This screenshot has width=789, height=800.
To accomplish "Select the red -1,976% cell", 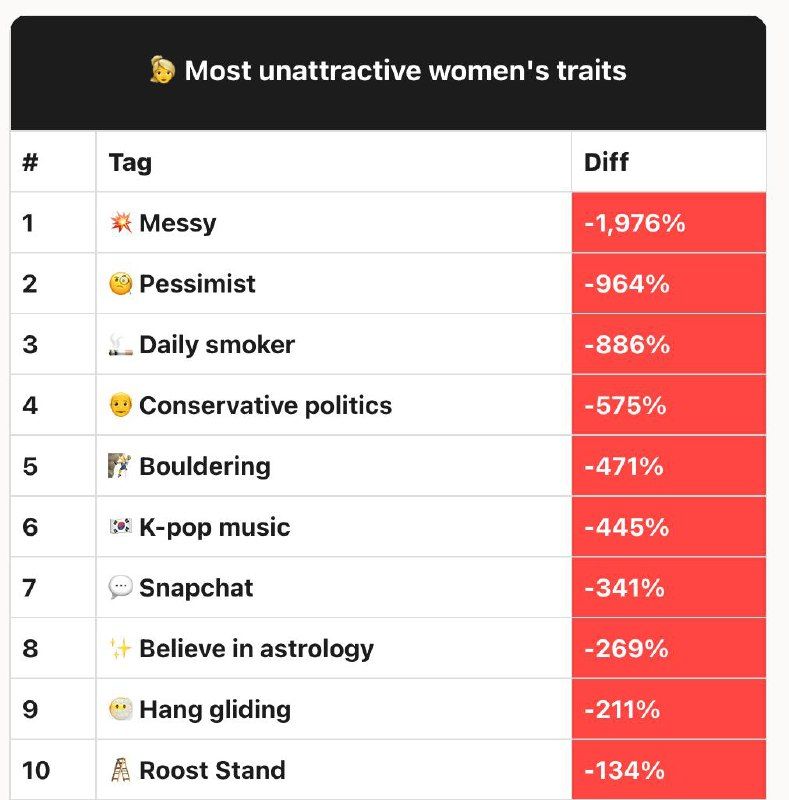I will pos(668,223).
